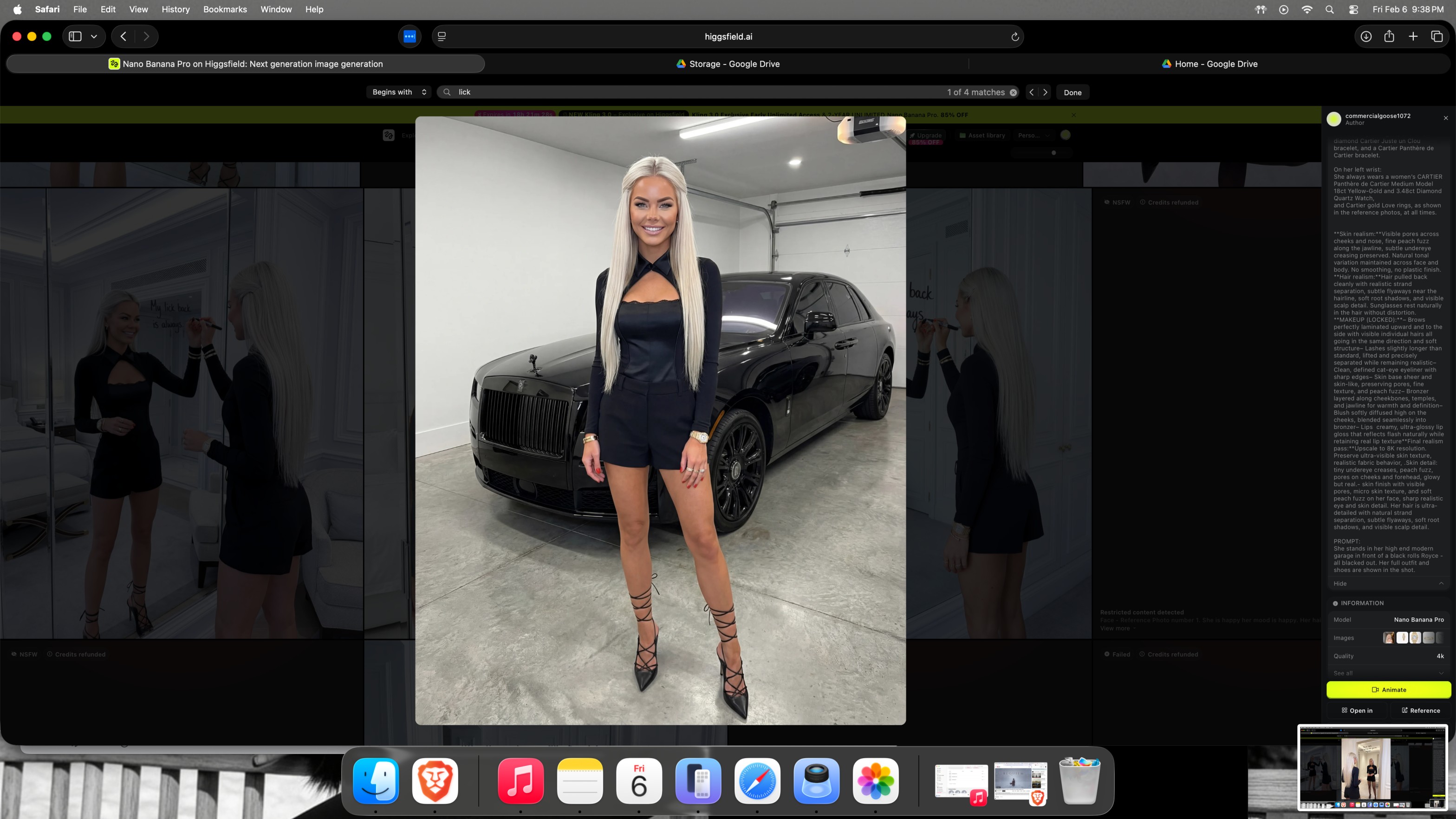Screen dimensions: 1456x819
Task: Clear the find search field text
Action: [1014, 93]
